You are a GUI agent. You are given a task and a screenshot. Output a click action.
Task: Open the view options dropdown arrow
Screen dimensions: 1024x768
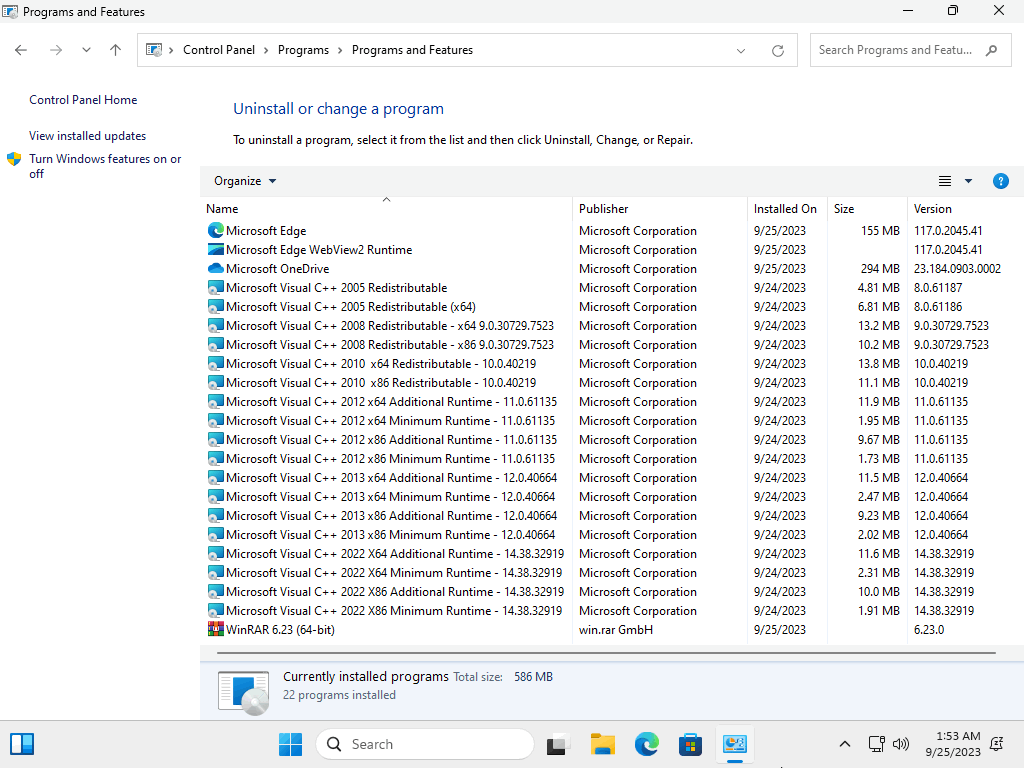coord(968,181)
